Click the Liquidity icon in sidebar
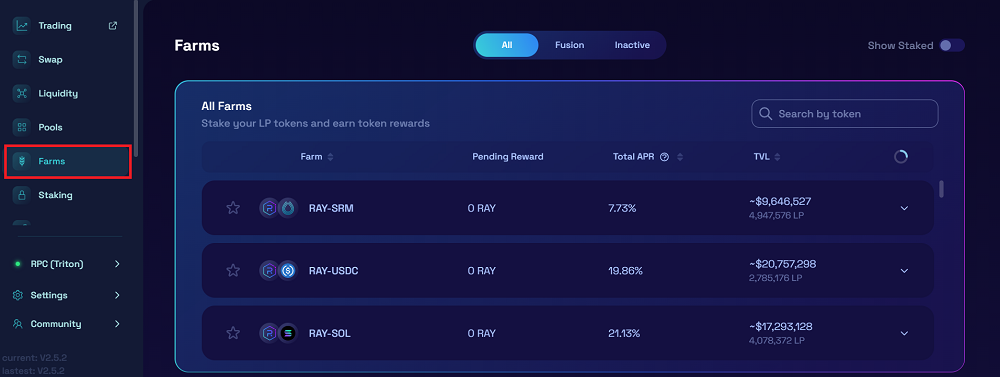Image resolution: width=1000 pixels, height=377 pixels. 22,93
